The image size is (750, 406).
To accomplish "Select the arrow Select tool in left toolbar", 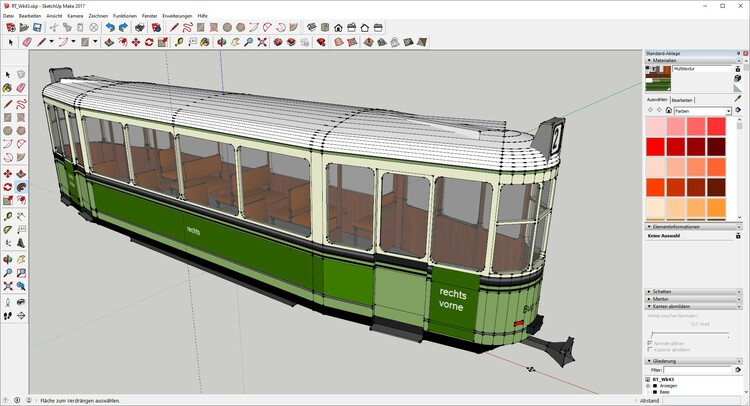I will [x=8, y=74].
